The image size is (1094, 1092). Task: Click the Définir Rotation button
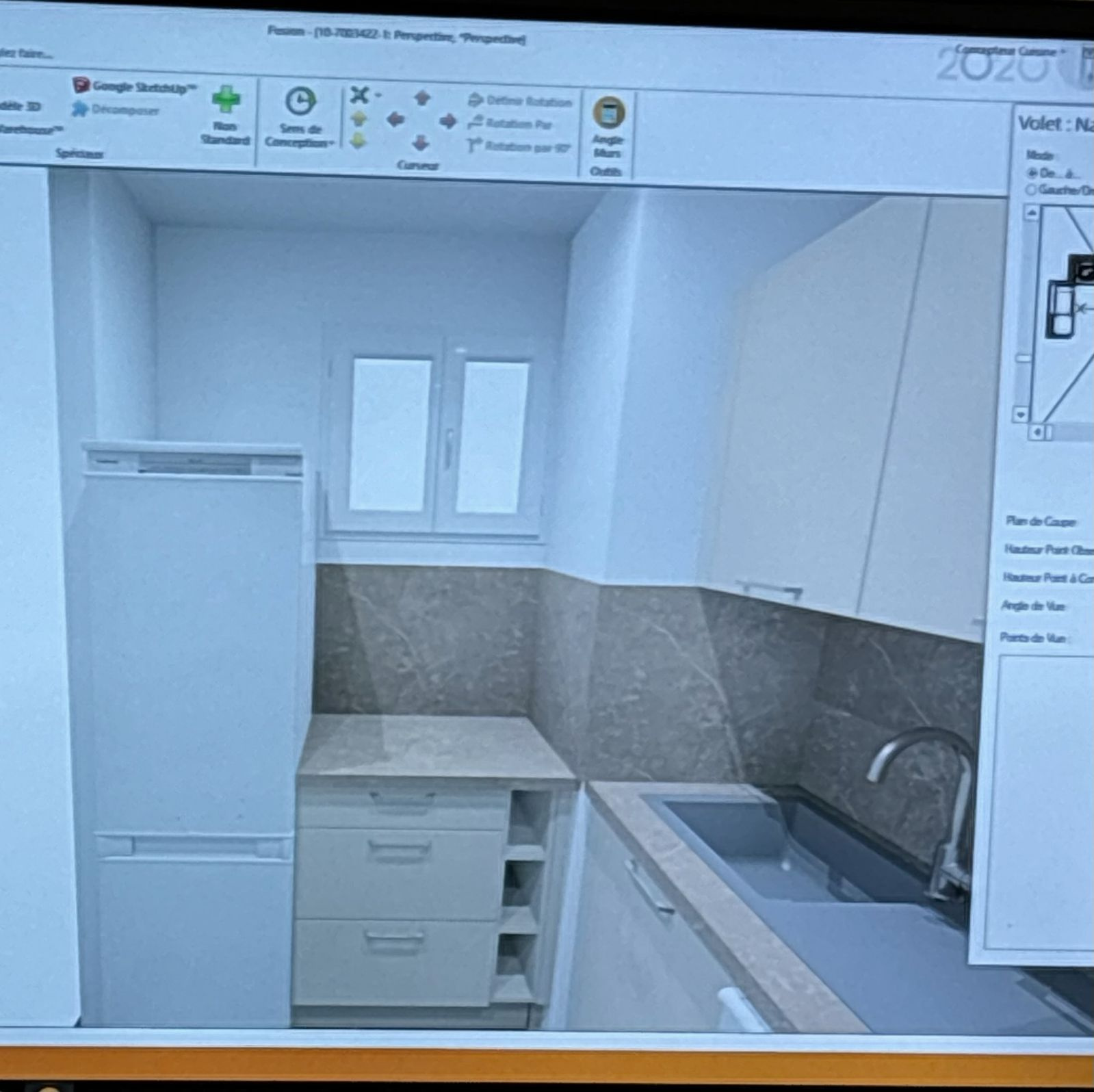(x=520, y=101)
